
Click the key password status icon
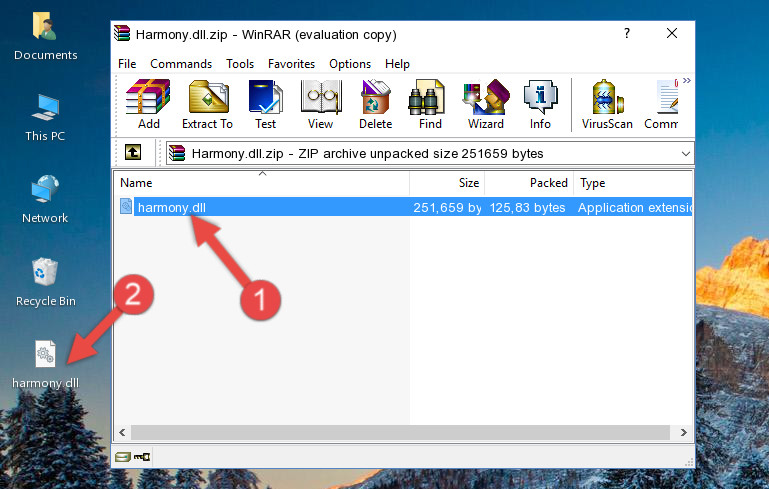click(142, 457)
